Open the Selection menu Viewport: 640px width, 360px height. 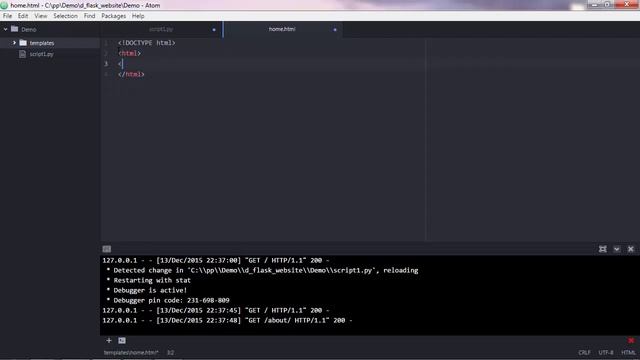[65, 16]
